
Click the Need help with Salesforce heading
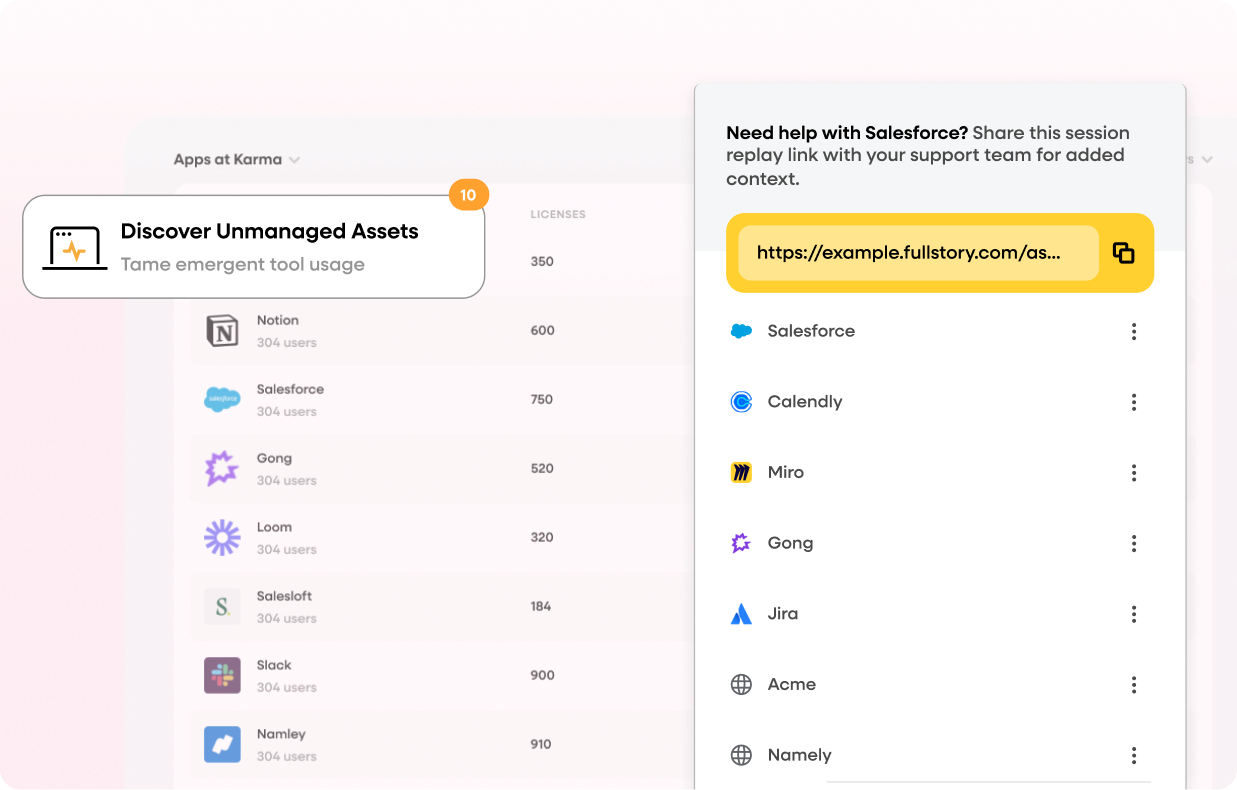847,133
